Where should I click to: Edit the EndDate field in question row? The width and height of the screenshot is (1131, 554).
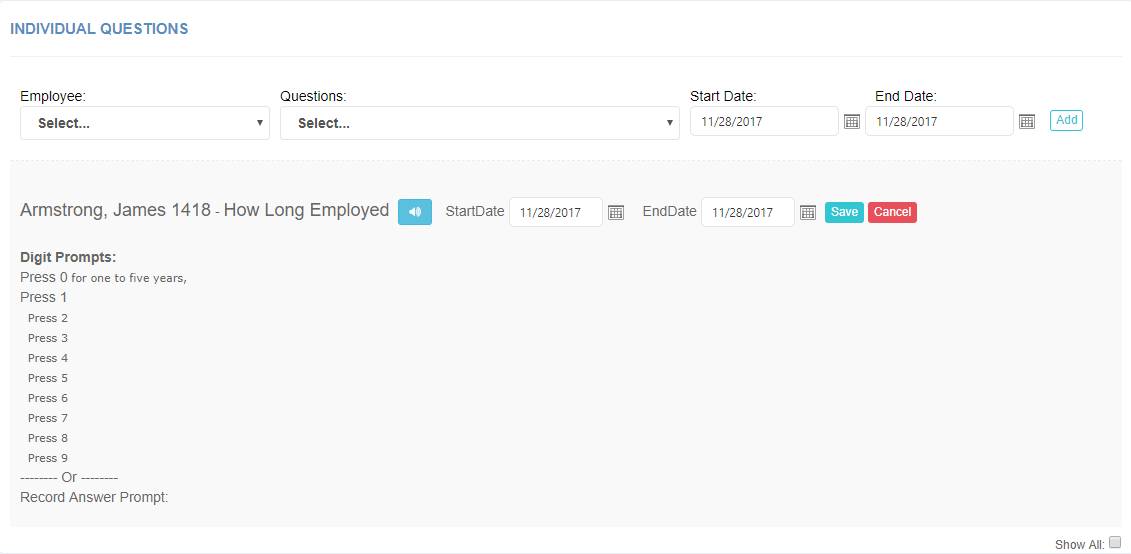[748, 212]
